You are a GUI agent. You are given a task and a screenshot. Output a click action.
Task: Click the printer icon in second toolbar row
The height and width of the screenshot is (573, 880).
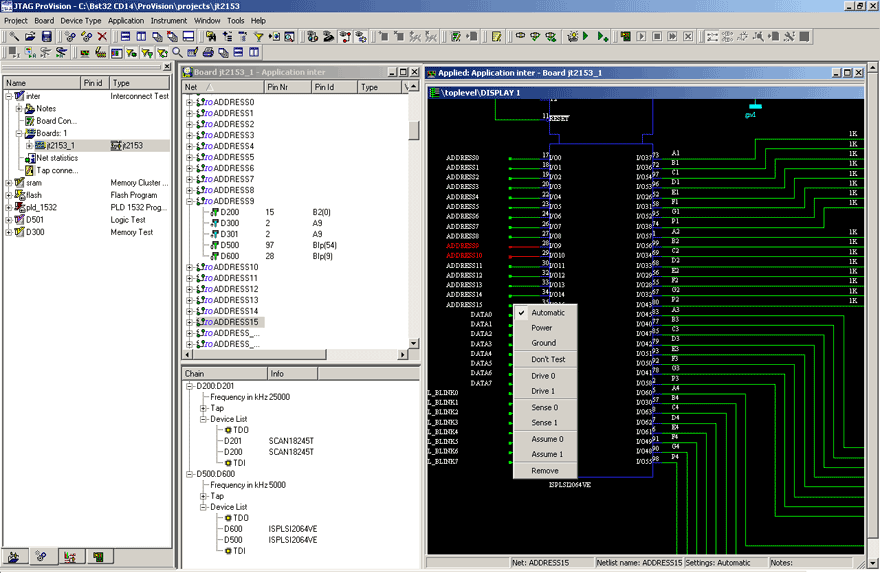(x=208, y=52)
